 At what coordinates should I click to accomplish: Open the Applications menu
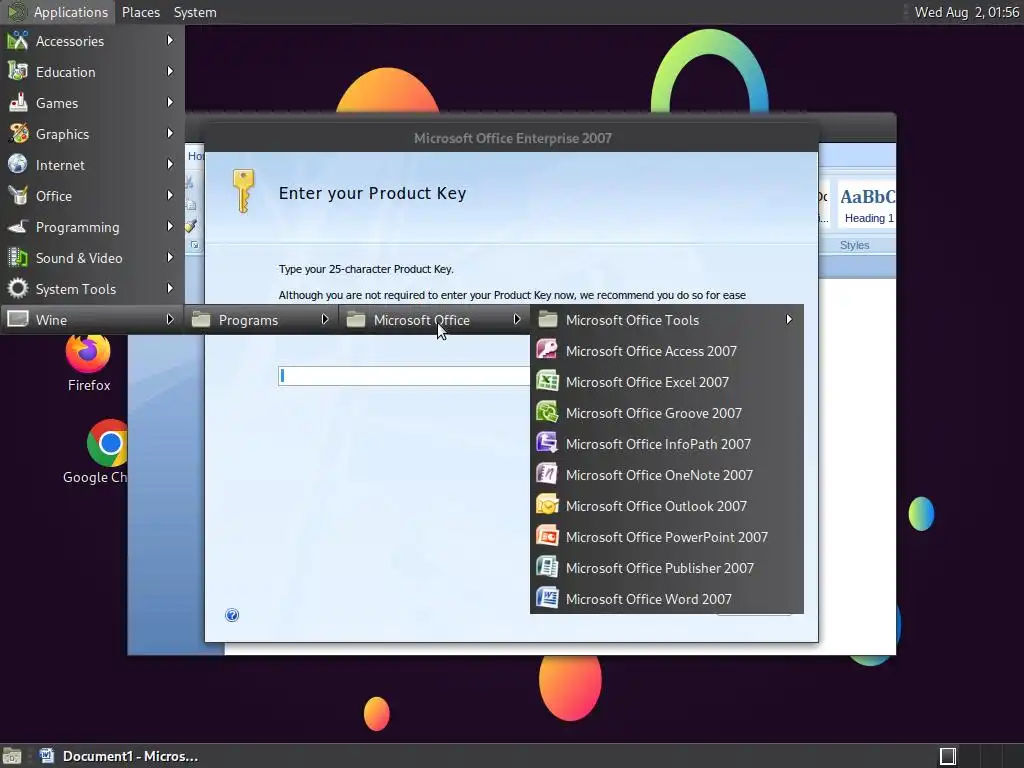[x=58, y=12]
